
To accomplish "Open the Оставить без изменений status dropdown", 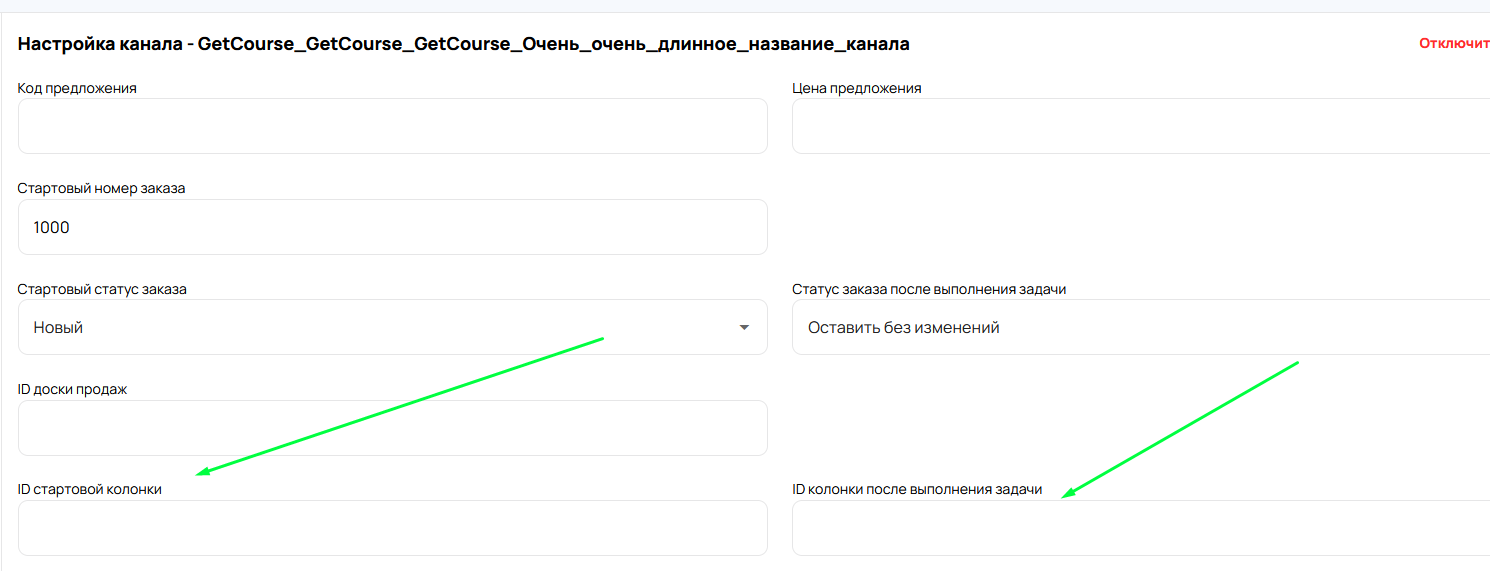I will 1140,327.
